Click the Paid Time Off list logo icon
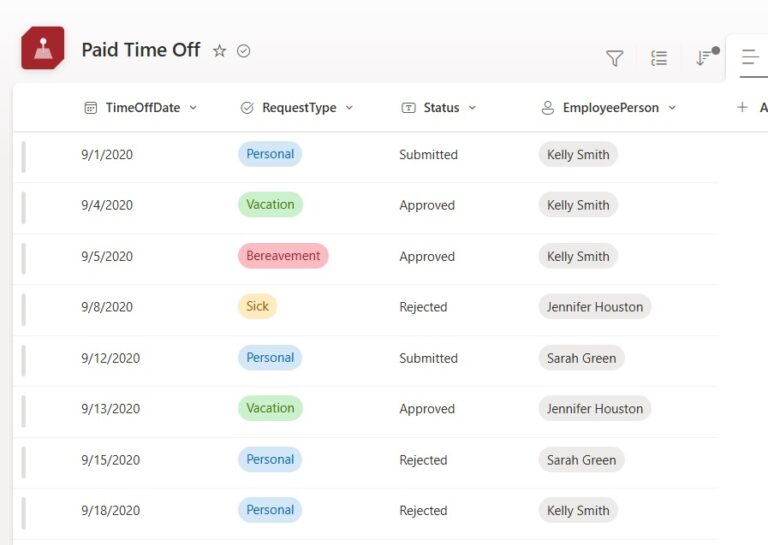The image size is (768, 545). click(x=43, y=49)
